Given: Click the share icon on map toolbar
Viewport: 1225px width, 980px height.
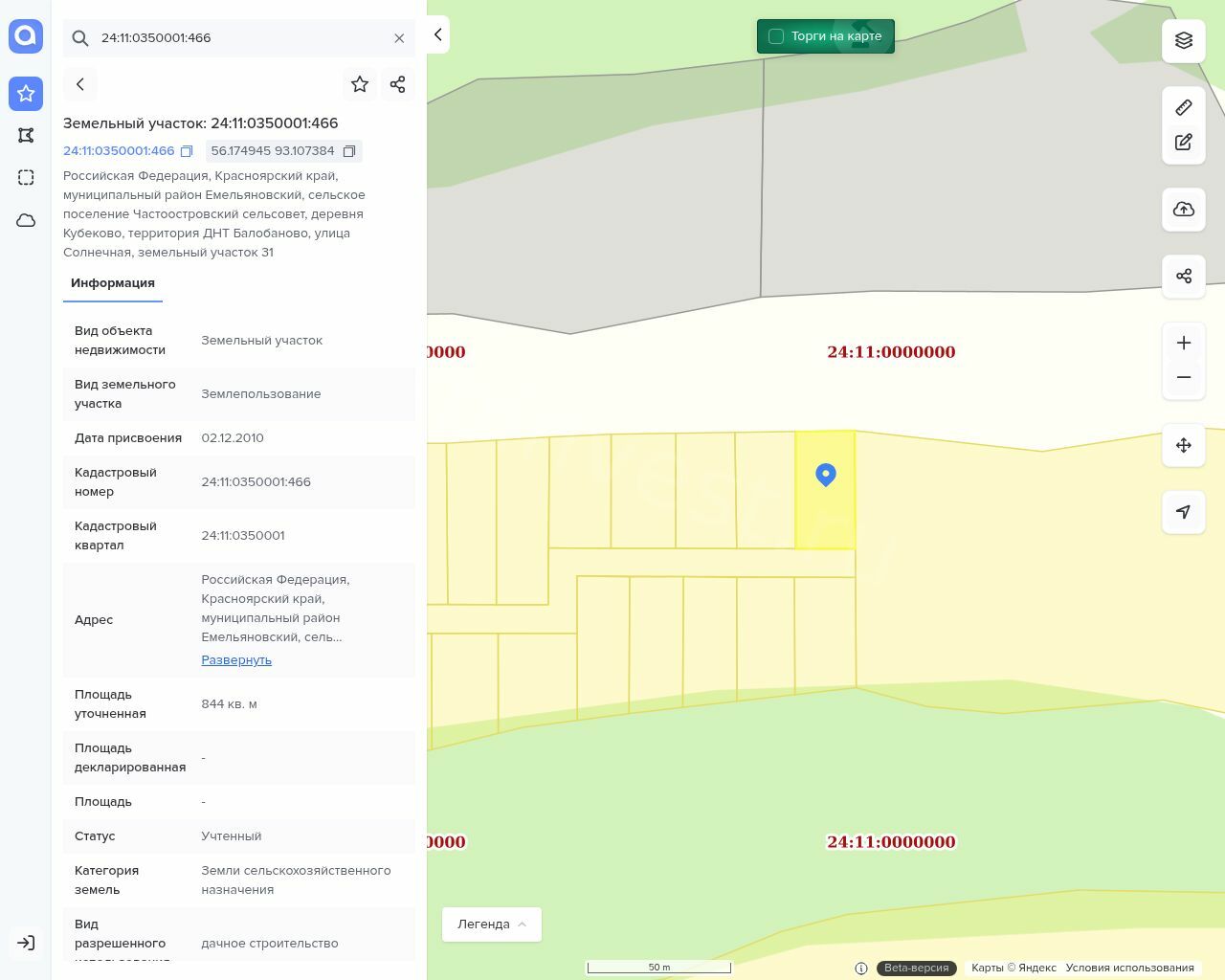Looking at the screenshot, I should point(1184,277).
